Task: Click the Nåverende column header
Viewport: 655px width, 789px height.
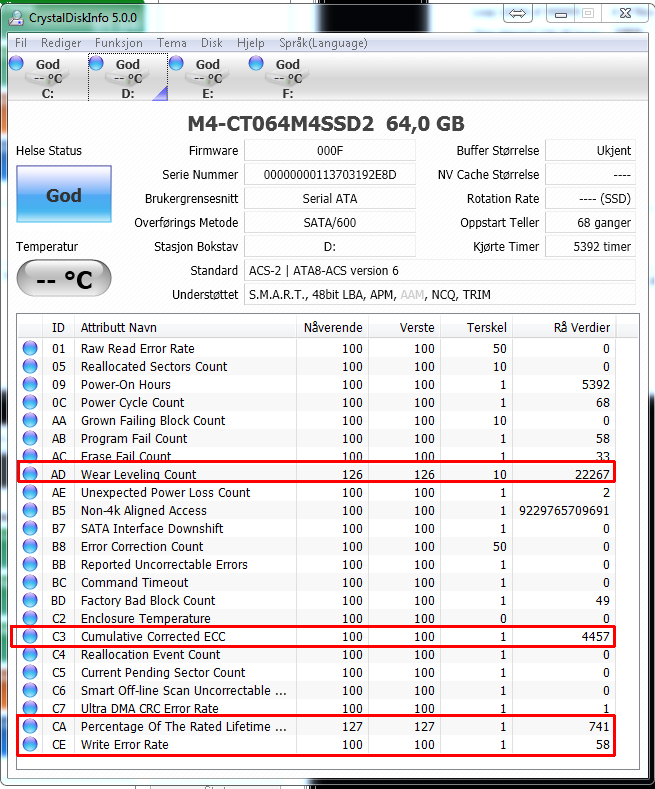Action: click(x=333, y=328)
